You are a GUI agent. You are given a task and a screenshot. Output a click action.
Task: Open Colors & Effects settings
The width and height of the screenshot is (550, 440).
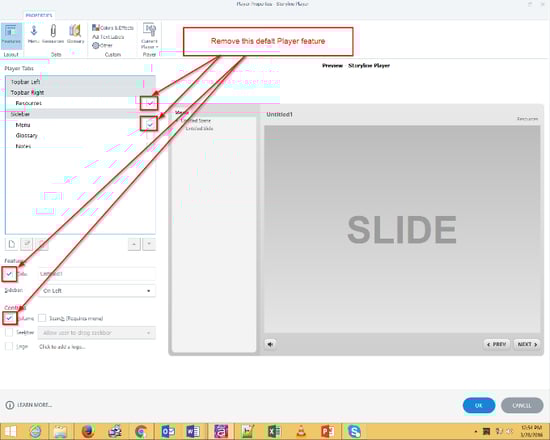[x=113, y=28]
